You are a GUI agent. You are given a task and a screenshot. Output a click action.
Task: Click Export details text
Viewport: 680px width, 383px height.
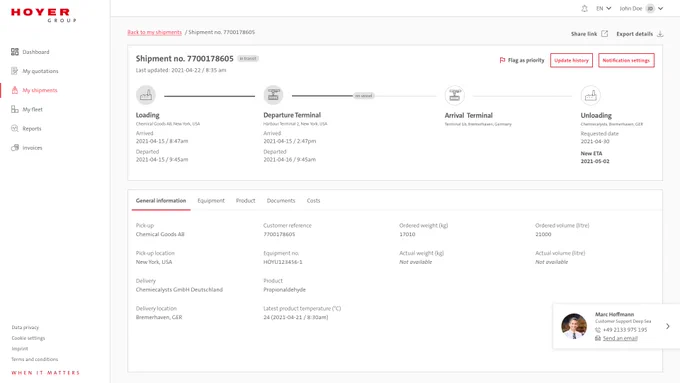634,34
